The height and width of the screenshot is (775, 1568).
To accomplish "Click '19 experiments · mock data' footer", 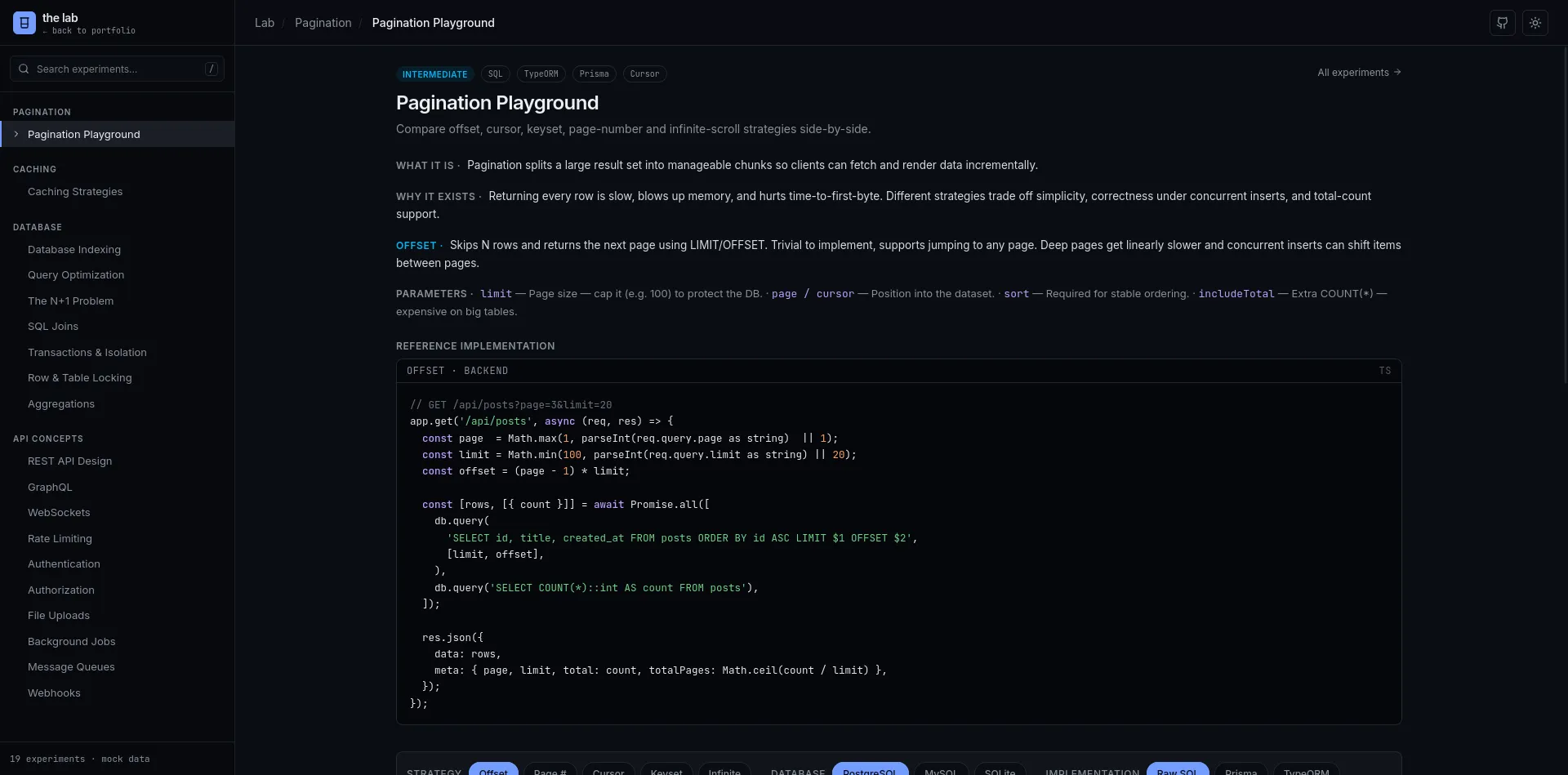I will [x=80, y=759].
